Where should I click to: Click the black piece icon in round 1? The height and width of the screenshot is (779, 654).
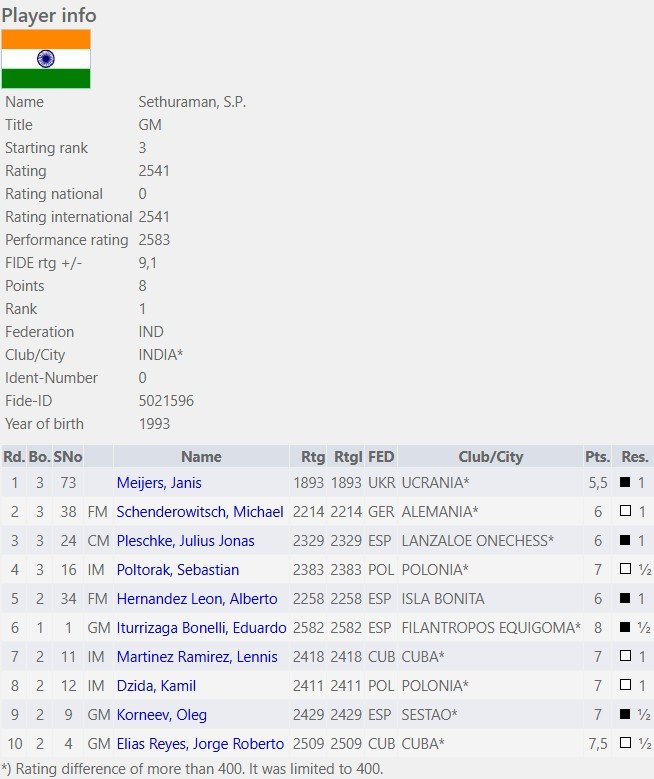pos(625,481)
